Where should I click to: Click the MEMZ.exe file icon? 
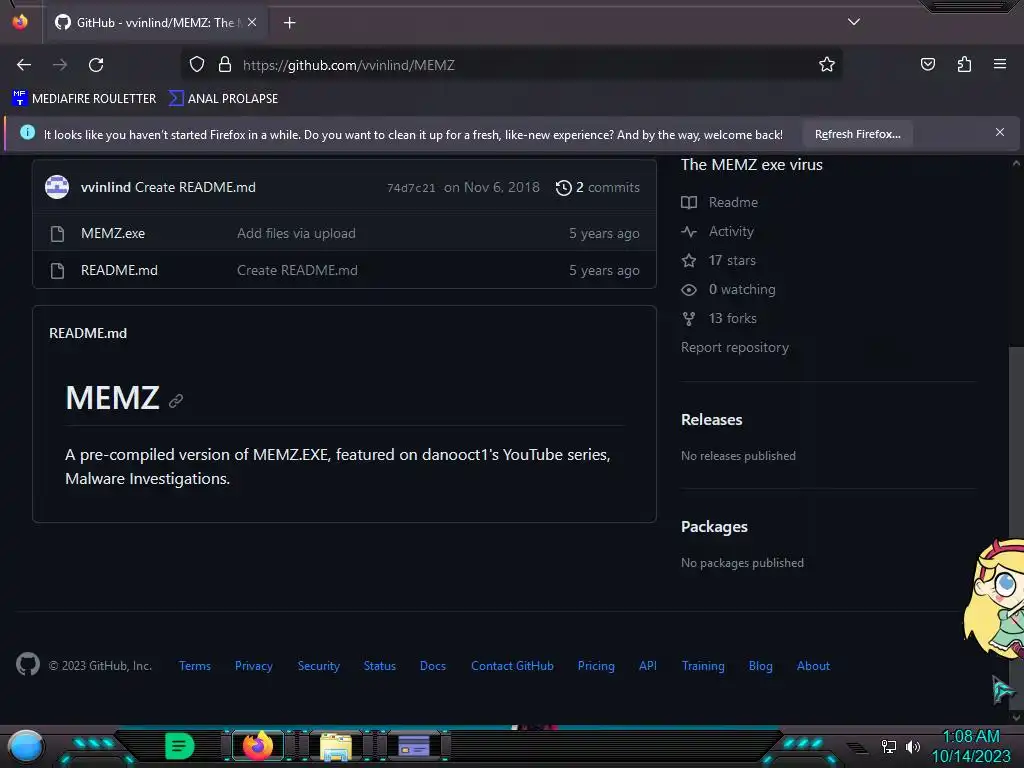[x=57, y=234]
